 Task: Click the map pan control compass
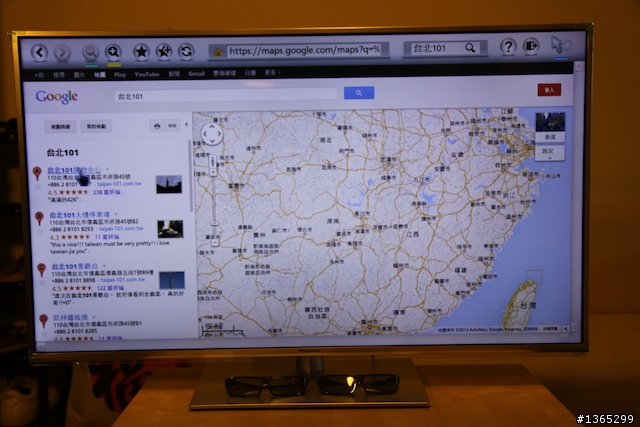click(x=212, y=133)
